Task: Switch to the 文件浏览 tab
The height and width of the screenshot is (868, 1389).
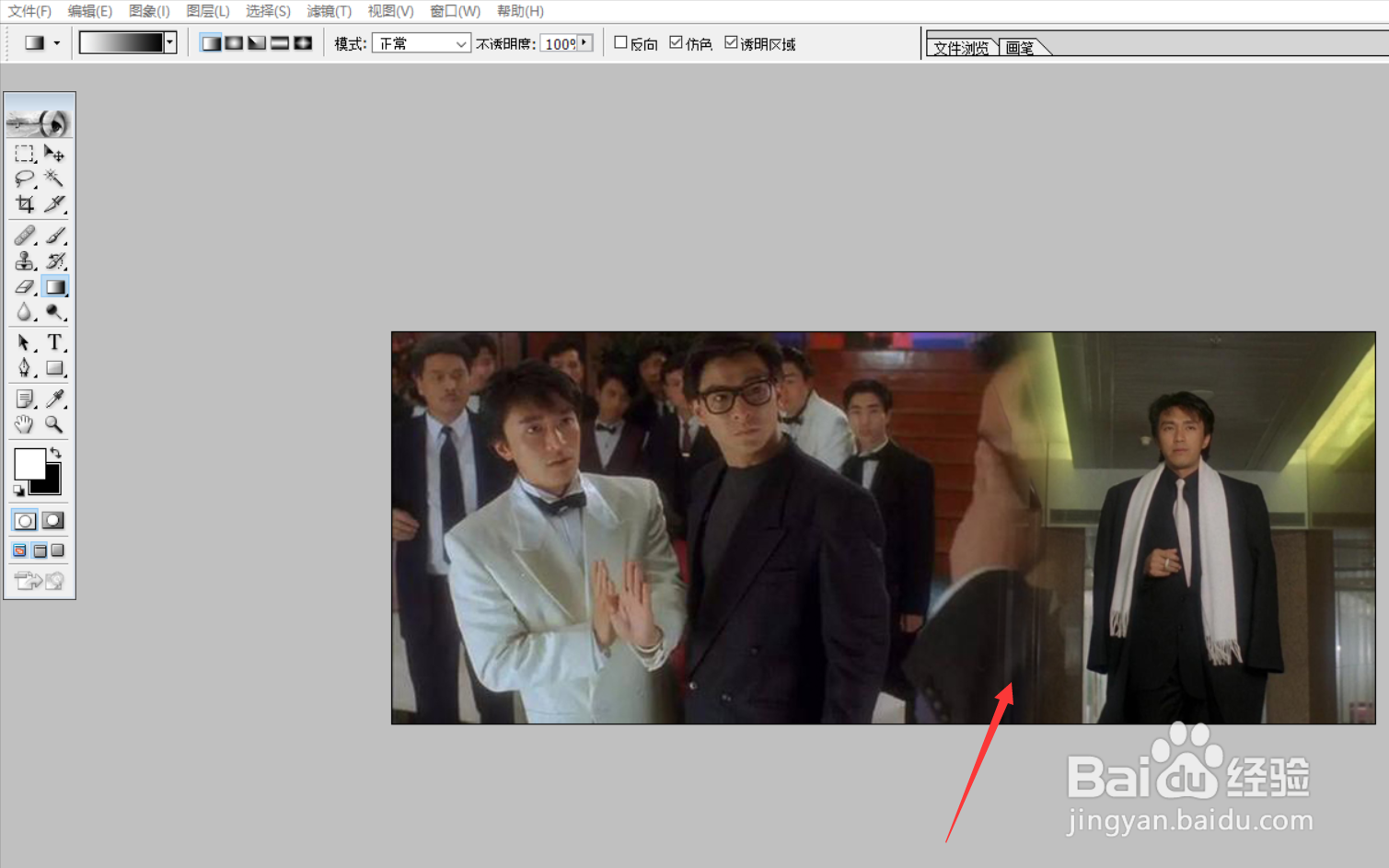Action: click(x=961, y=48)
